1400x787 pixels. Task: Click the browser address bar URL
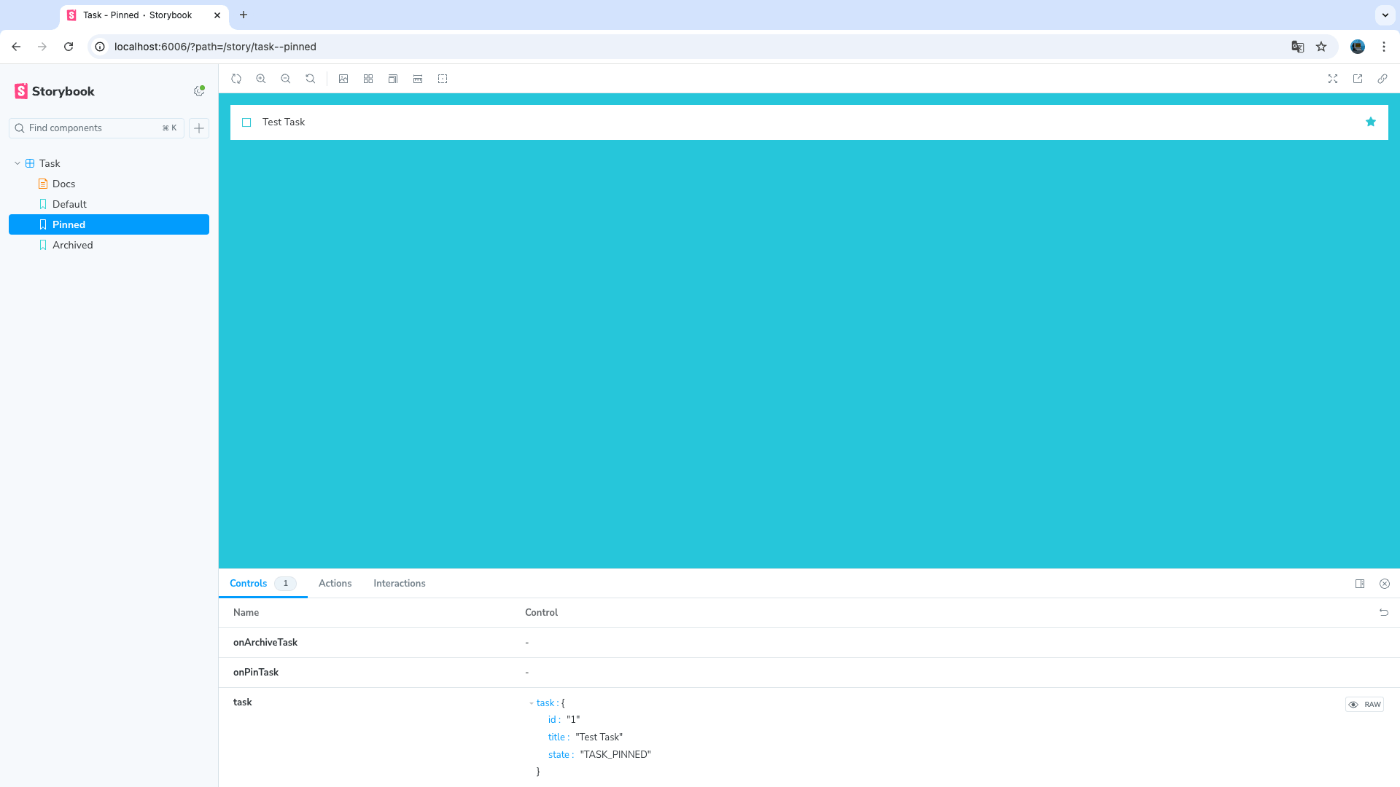[x=215, y=47]
